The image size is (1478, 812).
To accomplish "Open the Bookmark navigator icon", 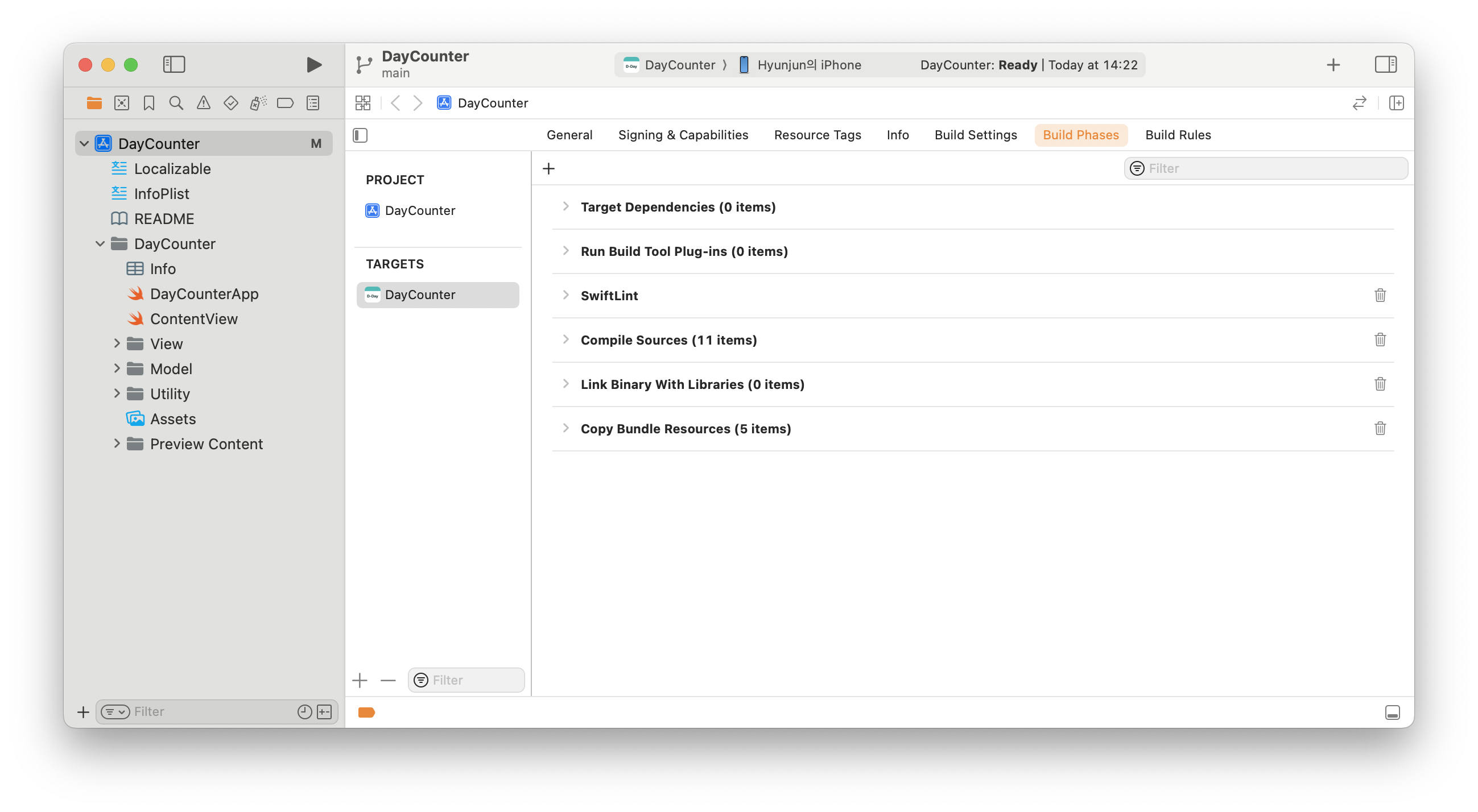I will coord(148,103).
